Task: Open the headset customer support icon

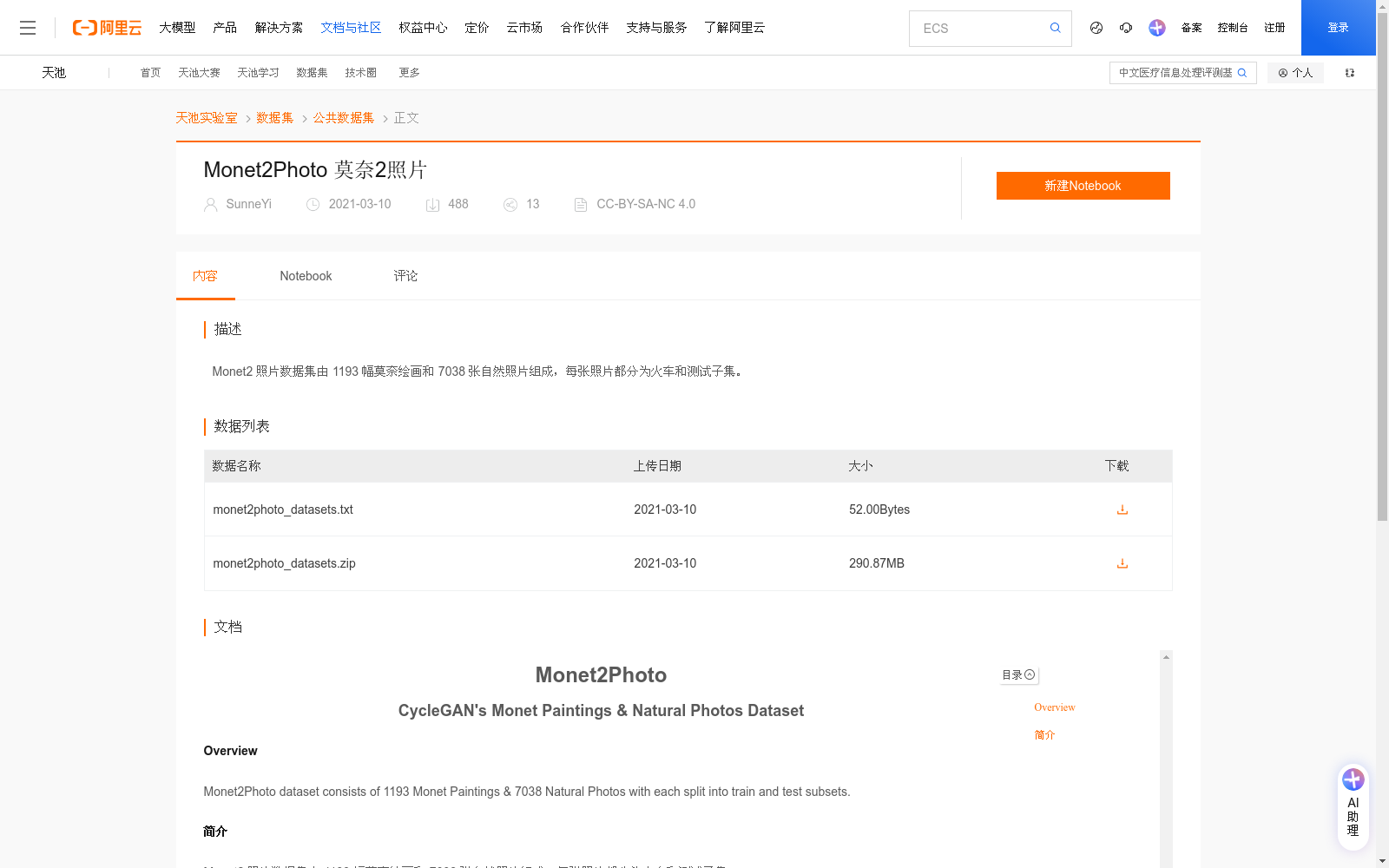Action: point(1126,28)
